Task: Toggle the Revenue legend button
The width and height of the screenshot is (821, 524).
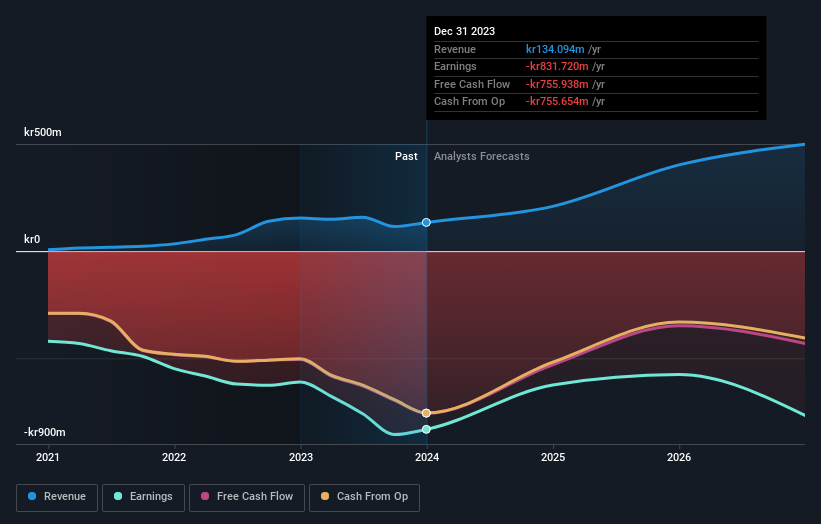Action: point(57,497)
